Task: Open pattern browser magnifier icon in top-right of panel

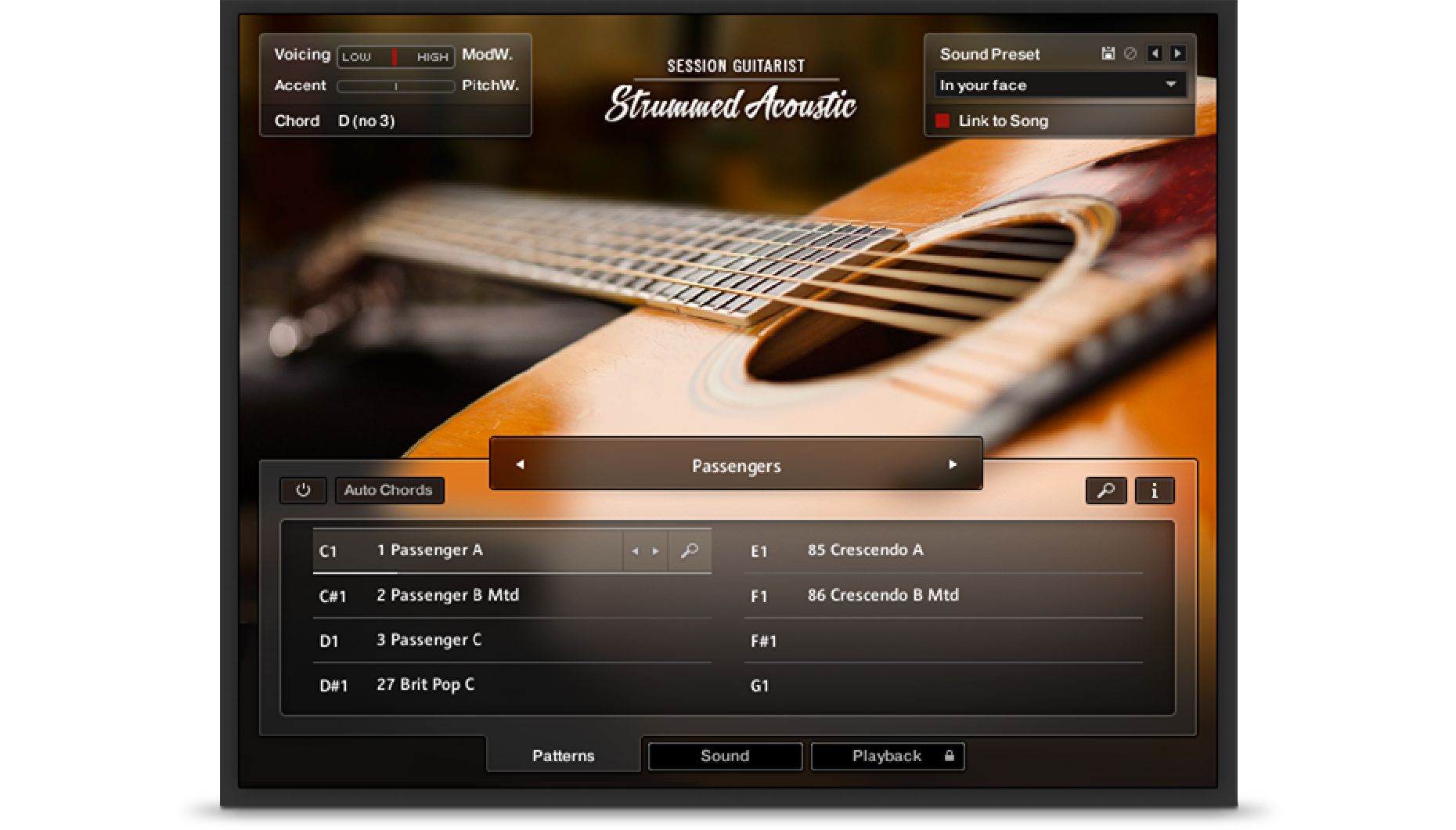Action: (x=1106, y=490)
